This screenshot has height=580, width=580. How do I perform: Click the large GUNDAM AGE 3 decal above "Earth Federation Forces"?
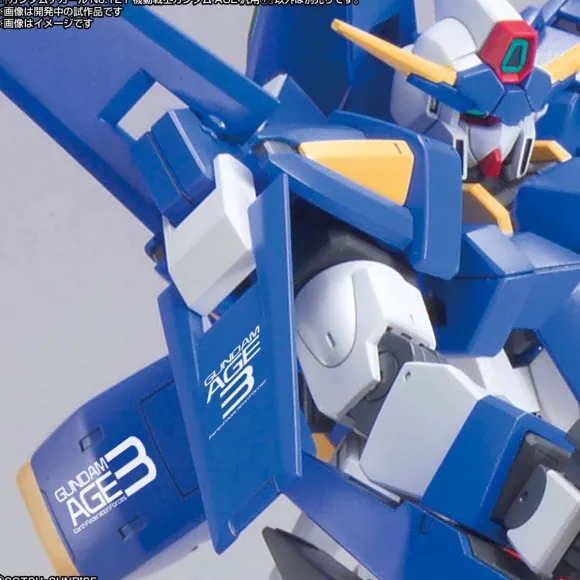pos(105,481)
